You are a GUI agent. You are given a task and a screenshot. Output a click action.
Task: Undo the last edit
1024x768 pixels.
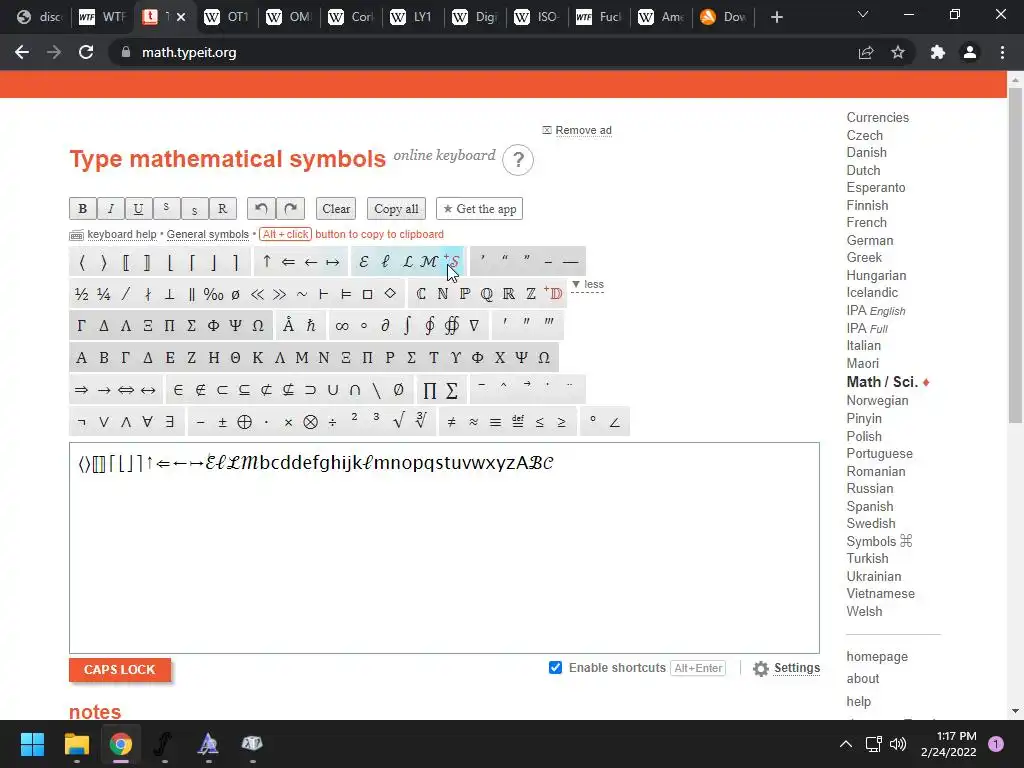261,209
